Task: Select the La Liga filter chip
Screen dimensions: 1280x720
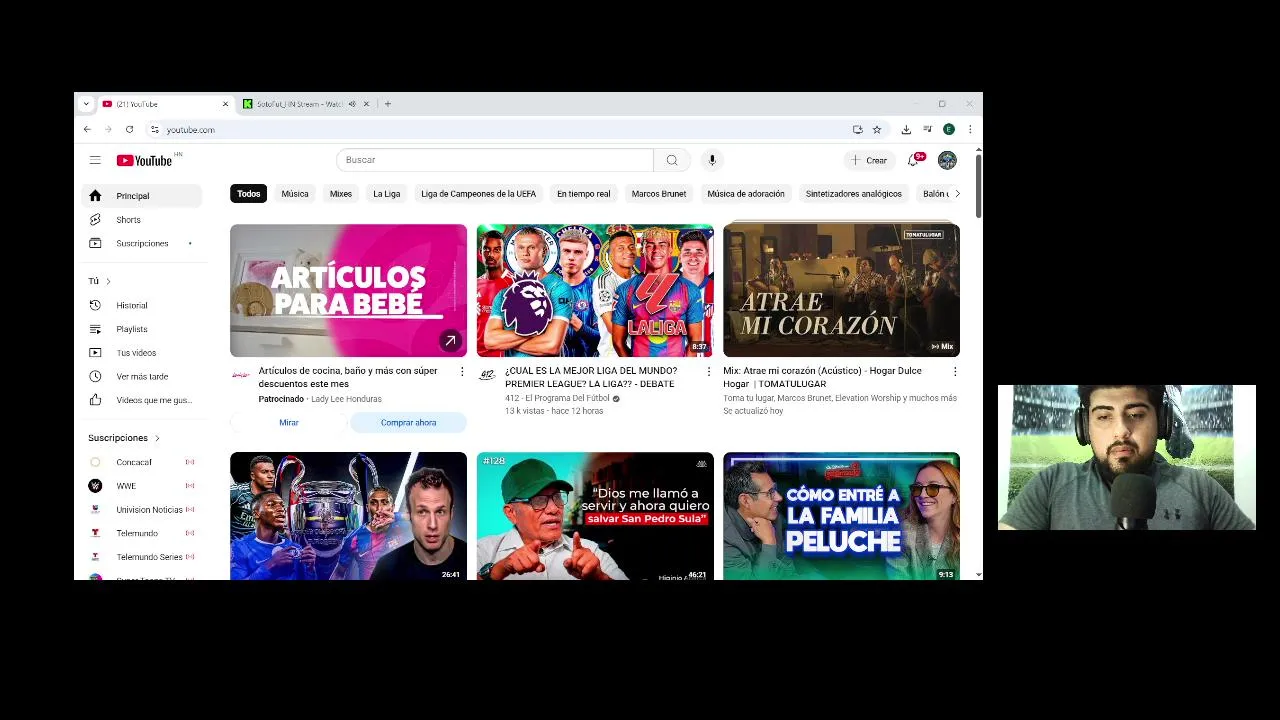Action: [387, 194]
